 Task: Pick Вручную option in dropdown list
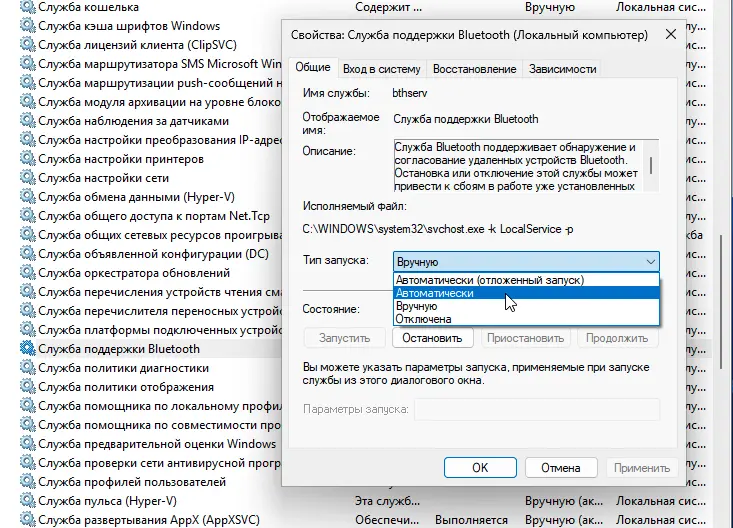pyautogui.click(x=416, y=306)
